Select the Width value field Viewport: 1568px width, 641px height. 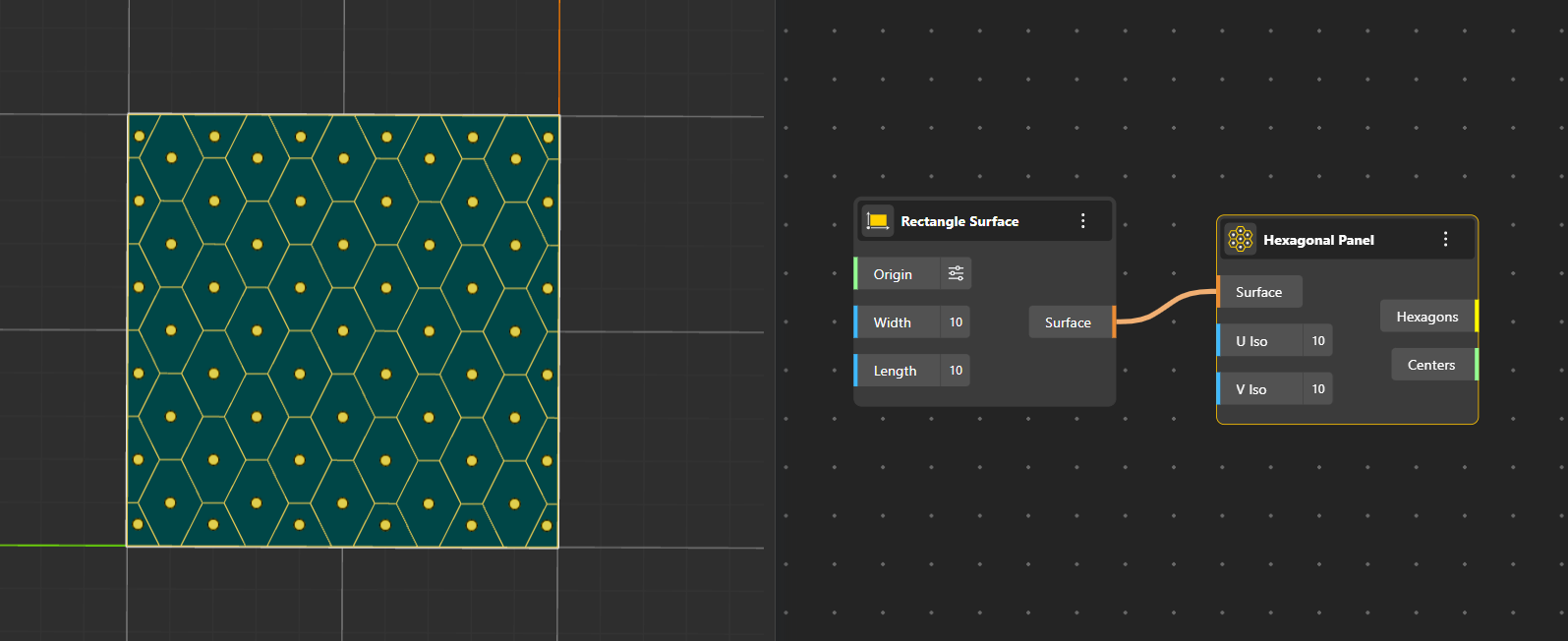(x=956, y=322)
